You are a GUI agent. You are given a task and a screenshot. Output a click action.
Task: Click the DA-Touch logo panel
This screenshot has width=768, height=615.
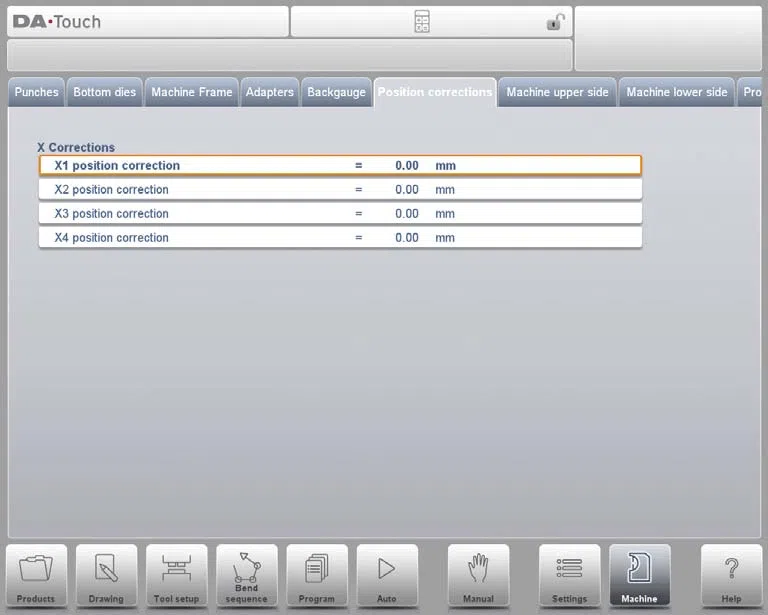148,22
